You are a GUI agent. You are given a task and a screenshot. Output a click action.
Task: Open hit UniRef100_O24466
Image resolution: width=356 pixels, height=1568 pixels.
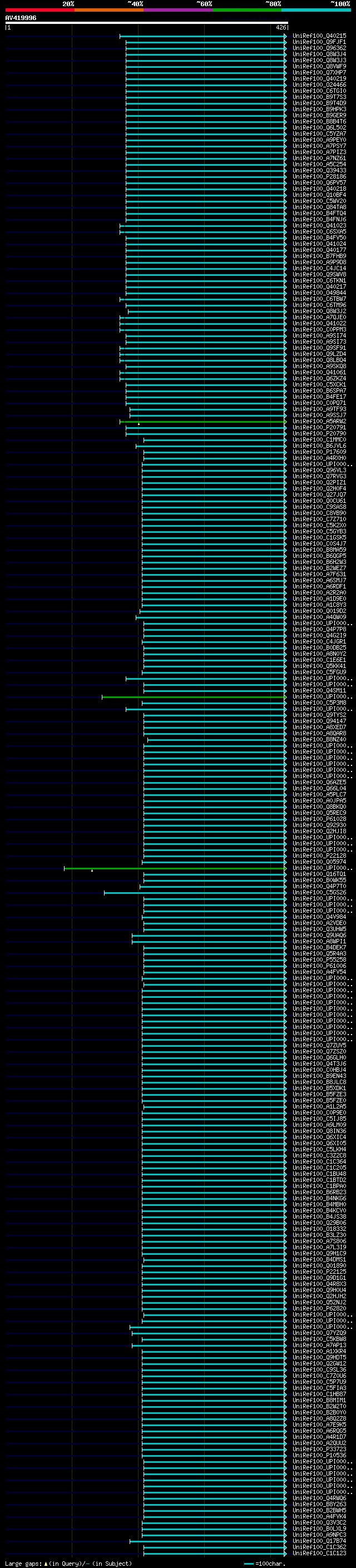coord(319,85)
